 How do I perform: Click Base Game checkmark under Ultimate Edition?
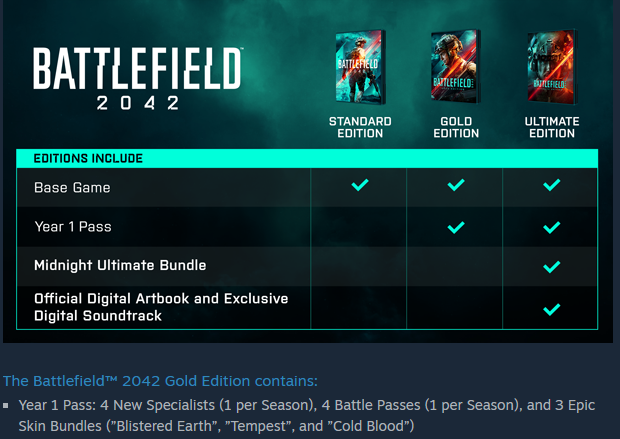click(x=552, y=185)
